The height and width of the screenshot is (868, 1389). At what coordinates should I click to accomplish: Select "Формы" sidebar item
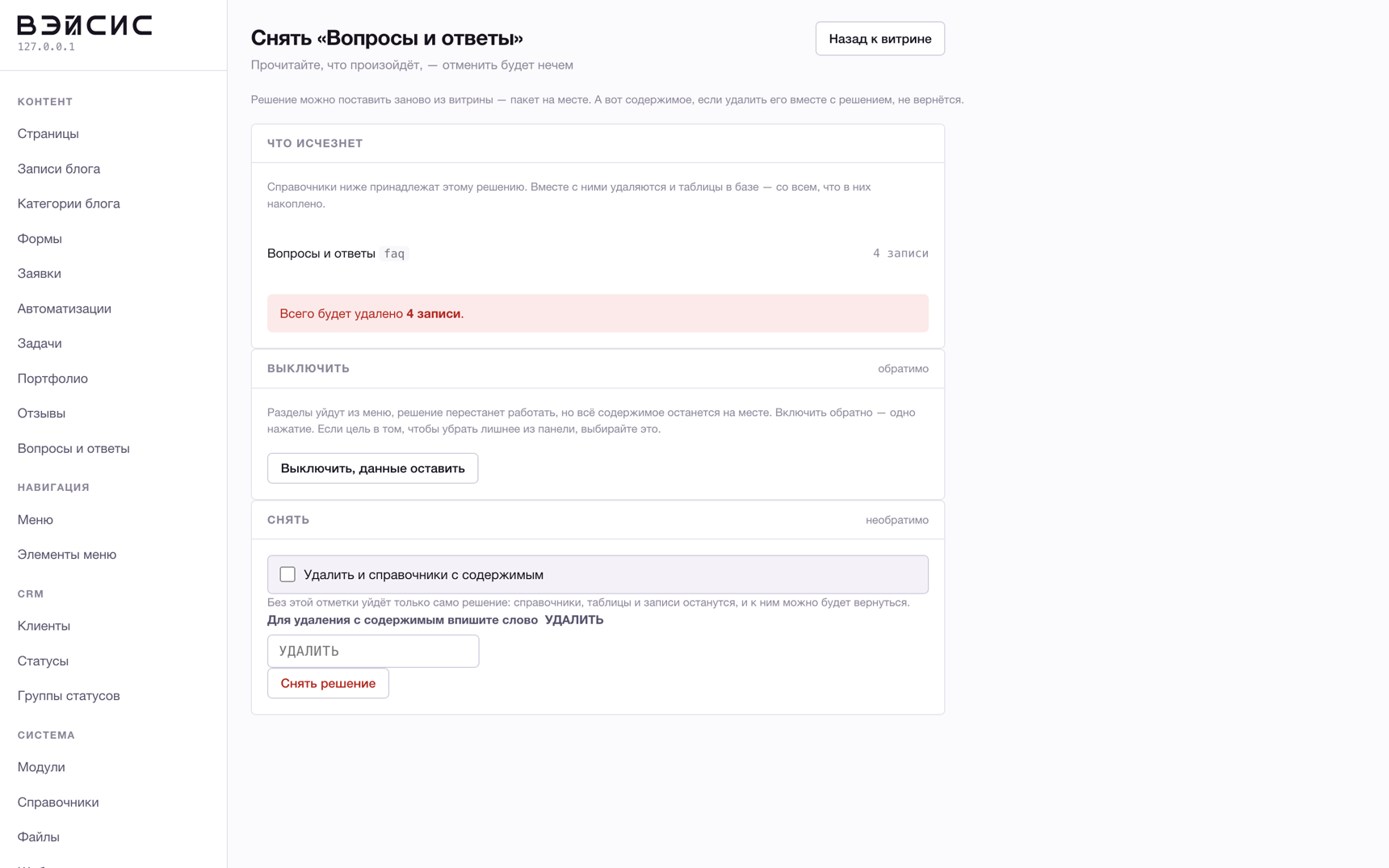click(x=40, y=238)
